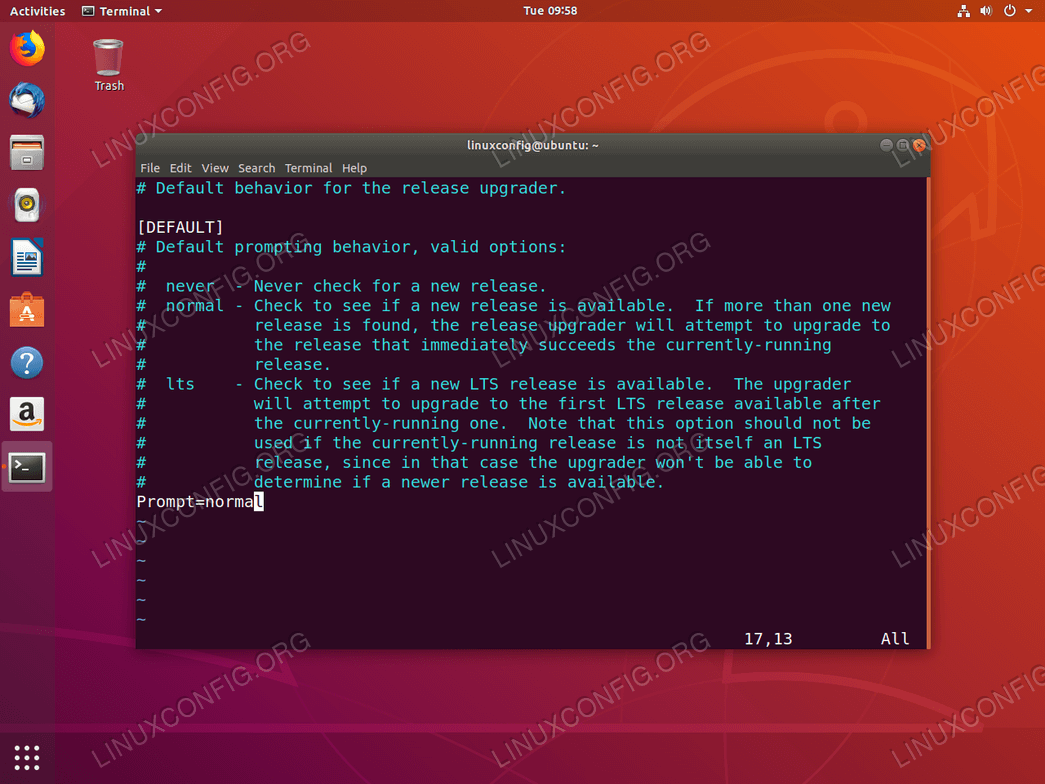This screenshot has height=784, width=1045.
Task: Open the clock showing Tue 09:58
Action: click(550, 11)
